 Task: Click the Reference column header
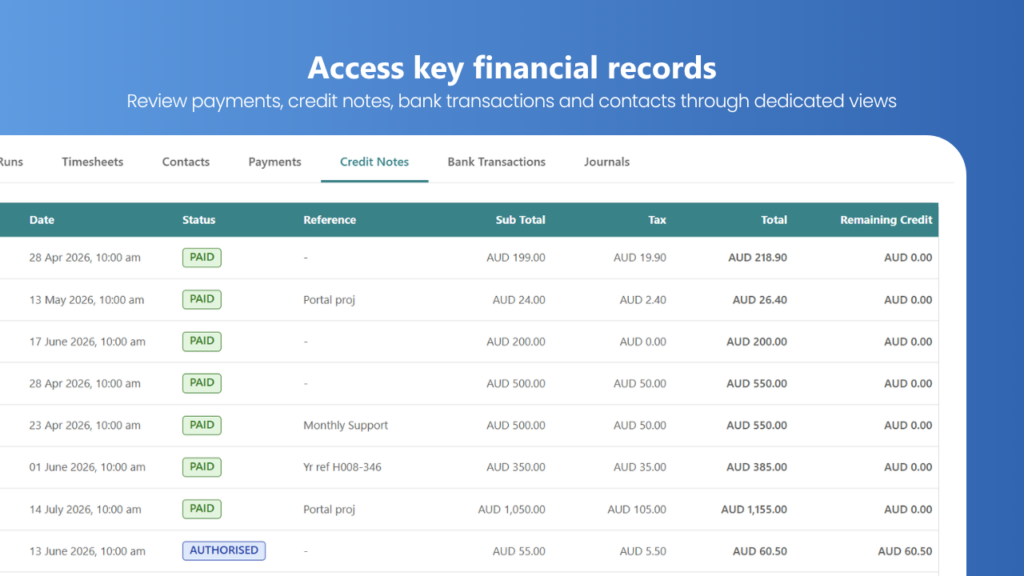[329, 220]
